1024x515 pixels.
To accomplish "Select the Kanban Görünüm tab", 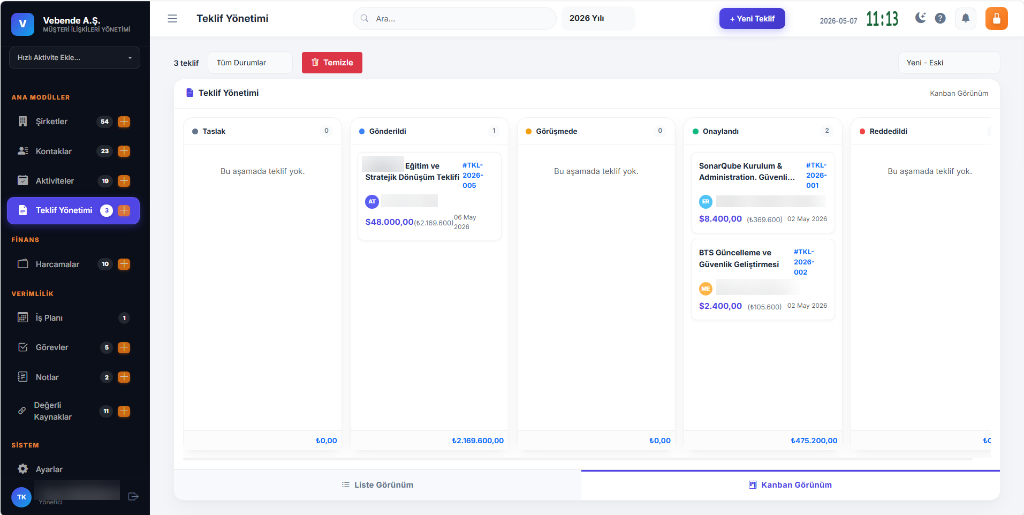I will click(790, 485).
